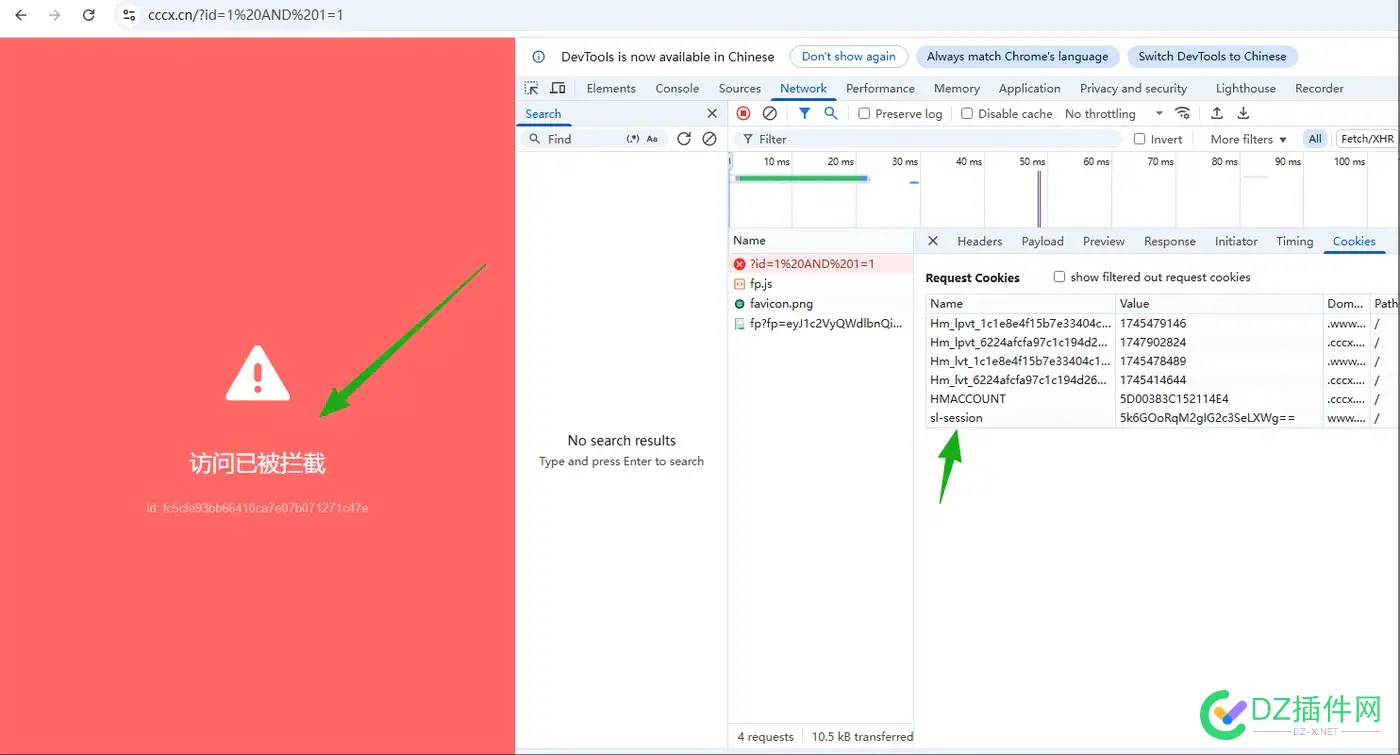Click the Find search input
The height and width of the screenshot is (755, 1400).
coord(582,139)
